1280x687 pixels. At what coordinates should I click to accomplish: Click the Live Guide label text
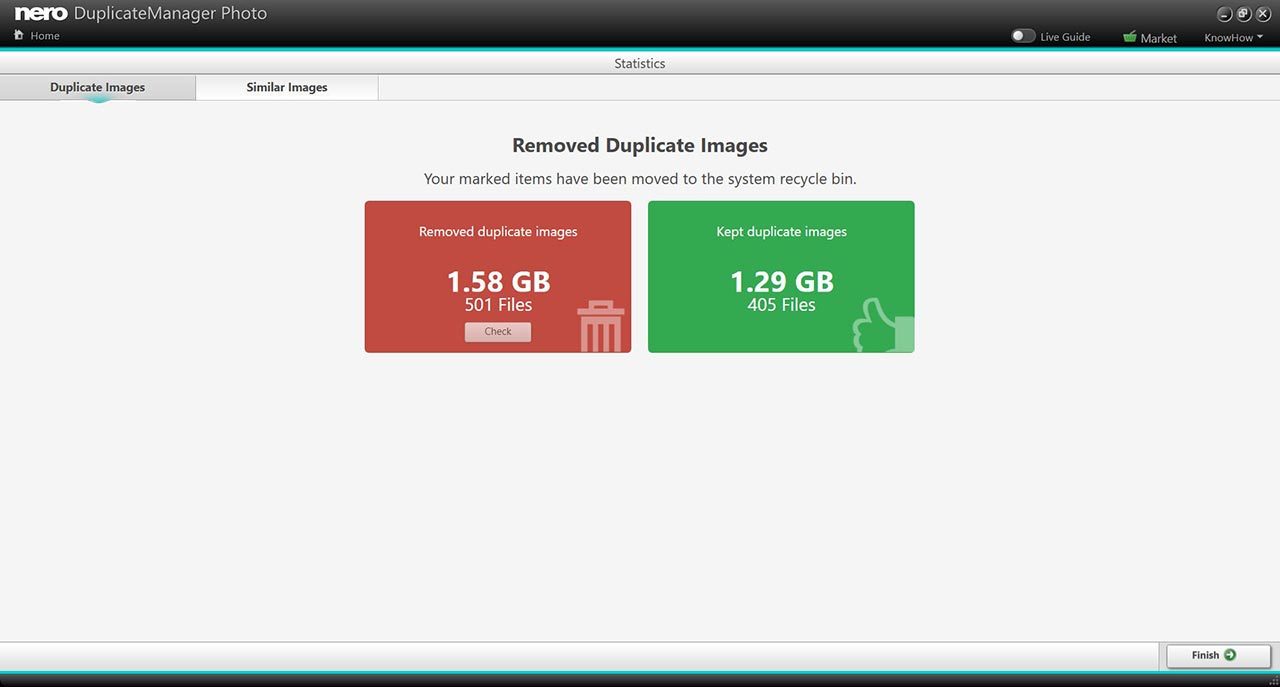[1065, 37]
